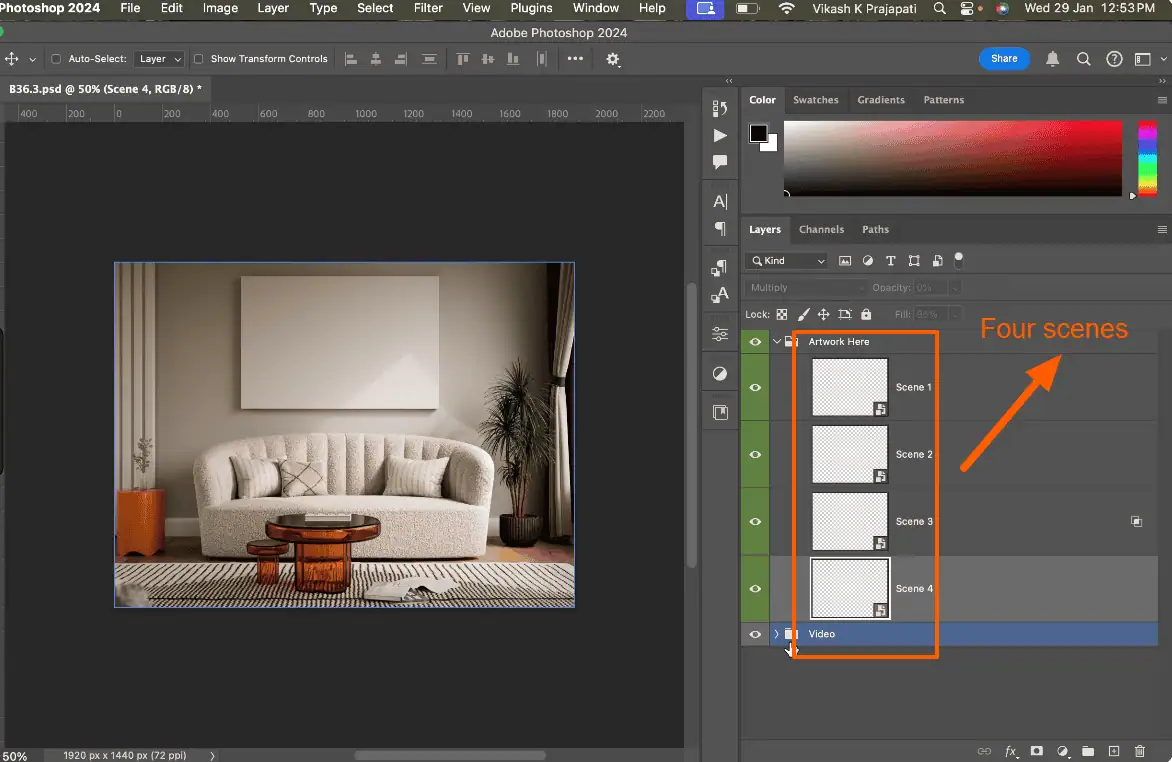This screenshot has height=762, width=1172.
Task: Click the lock all padlock icon
Action: tap(866, 314)
